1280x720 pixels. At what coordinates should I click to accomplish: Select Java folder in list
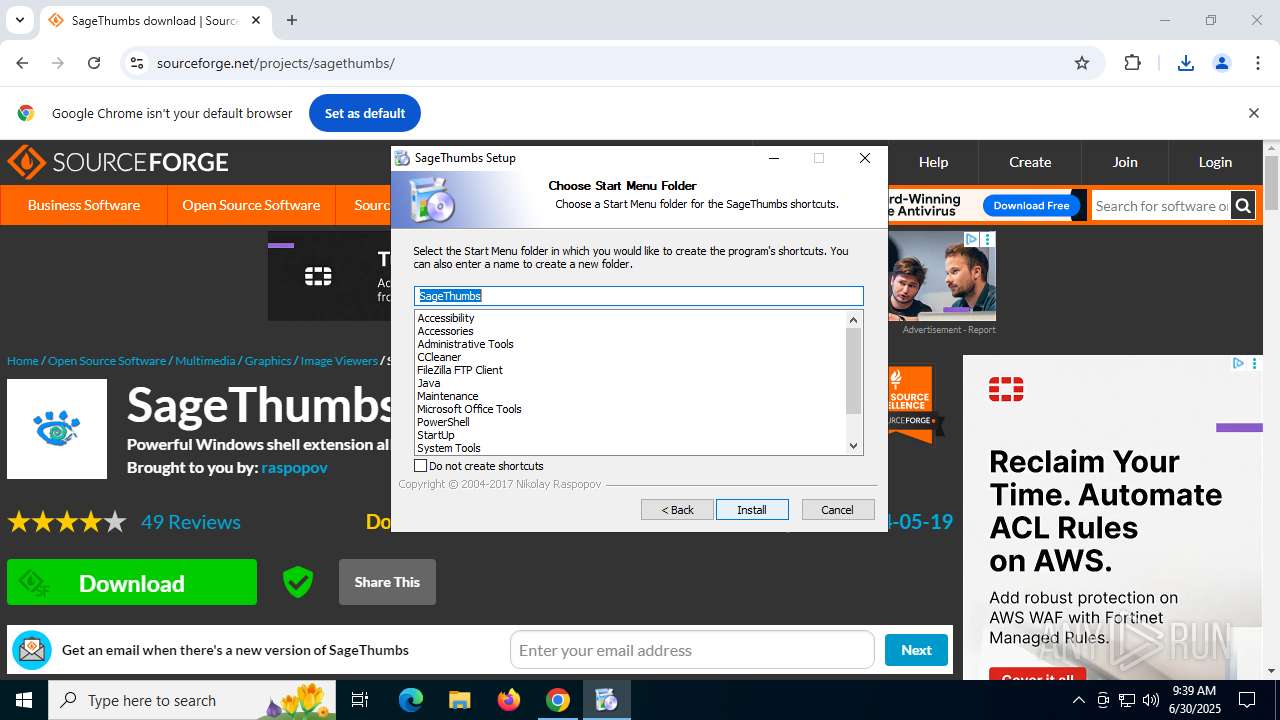tap(428, 383)
